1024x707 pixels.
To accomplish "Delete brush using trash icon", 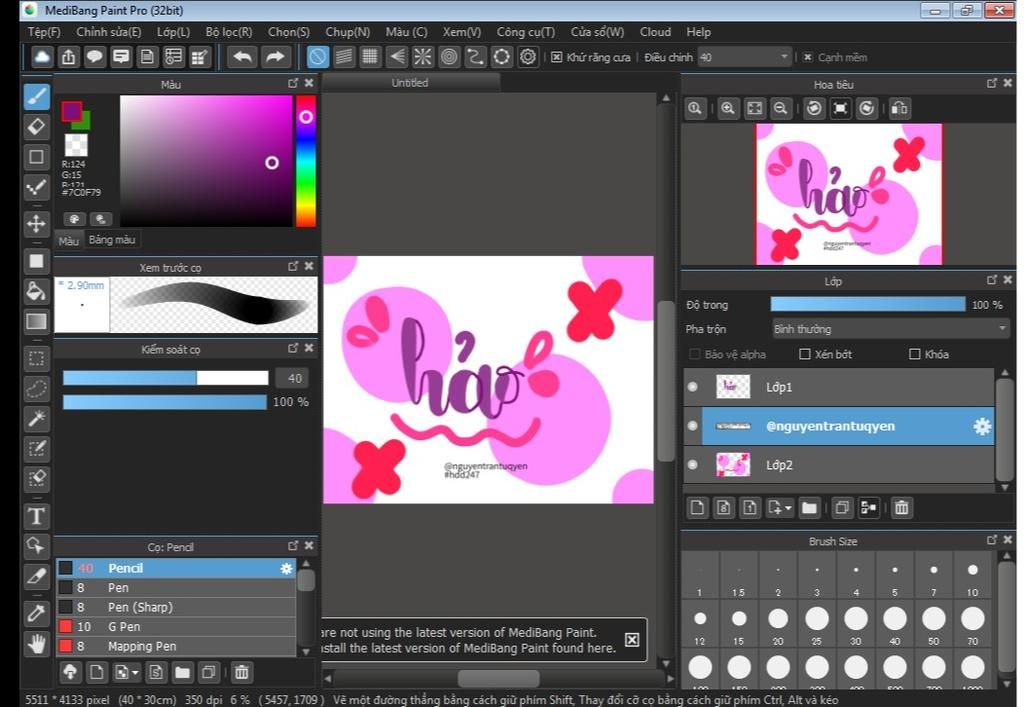I will coord(241,672).
